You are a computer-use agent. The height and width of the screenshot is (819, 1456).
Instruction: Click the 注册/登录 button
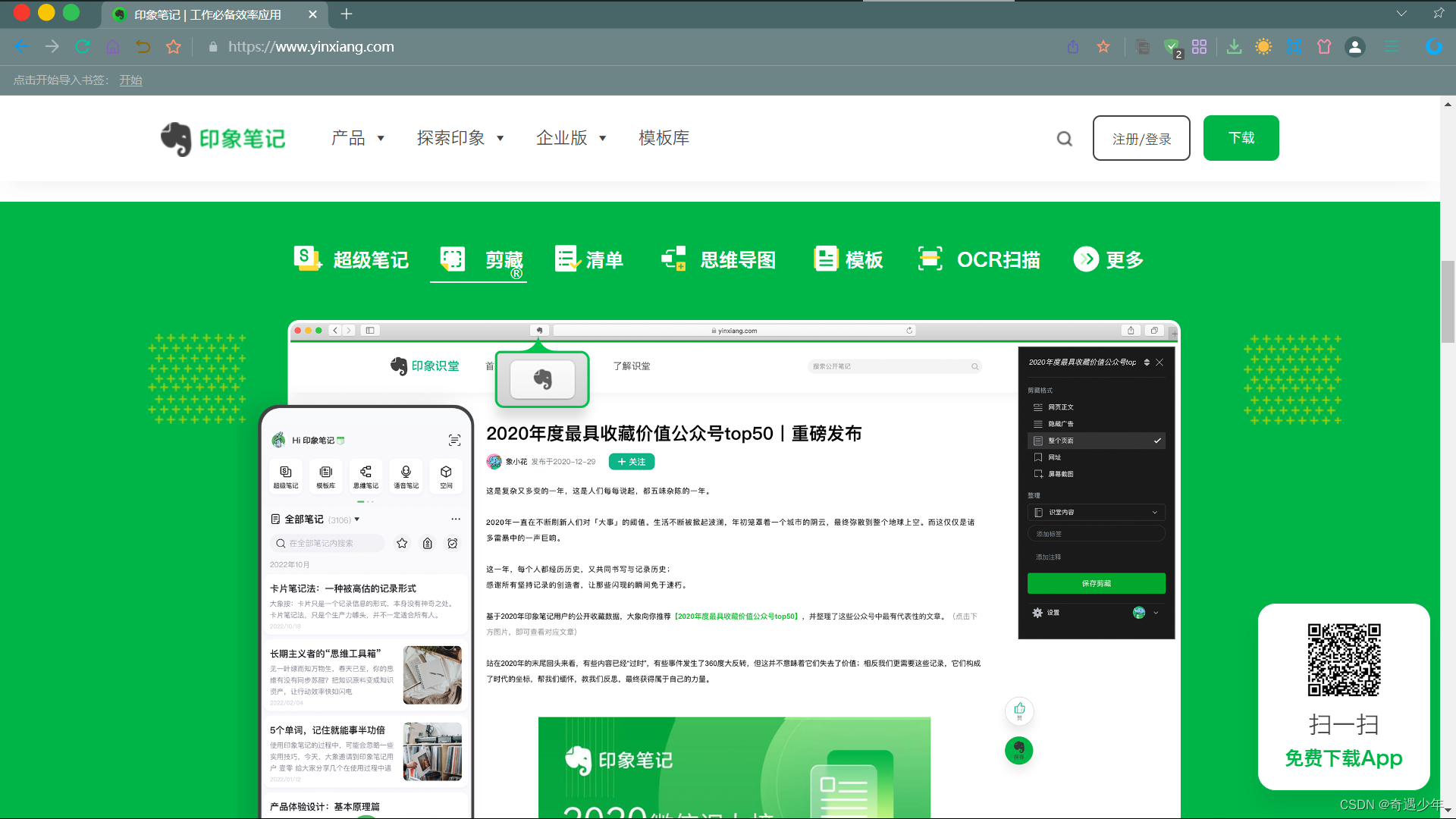point(1141,138)
